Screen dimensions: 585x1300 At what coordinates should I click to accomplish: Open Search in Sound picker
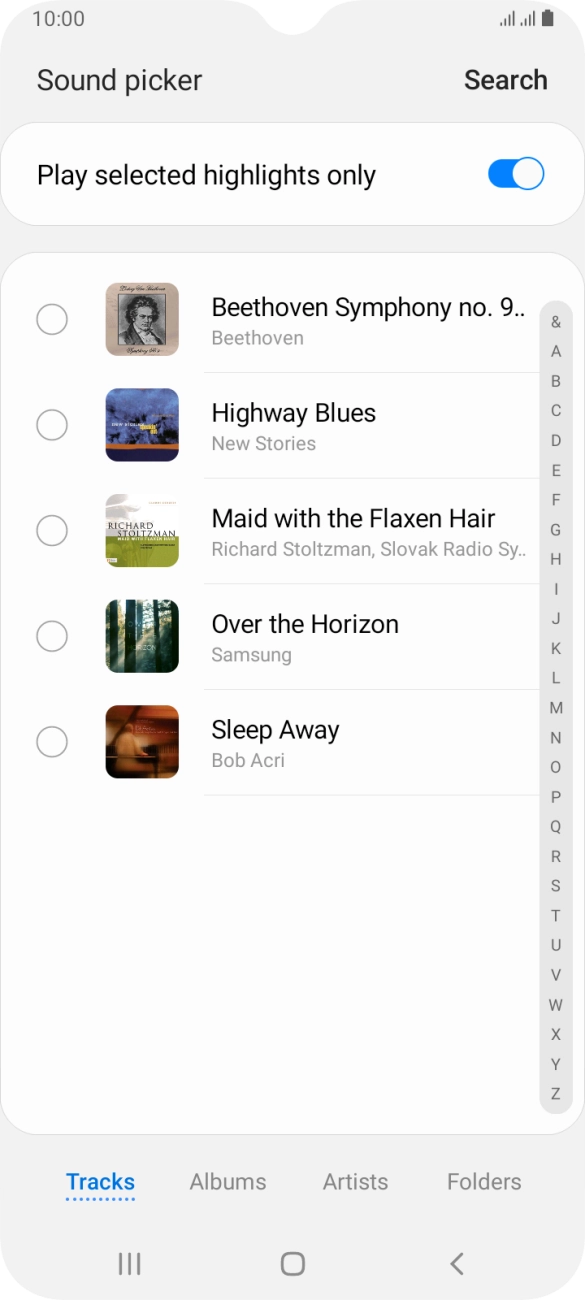point(505,80)
